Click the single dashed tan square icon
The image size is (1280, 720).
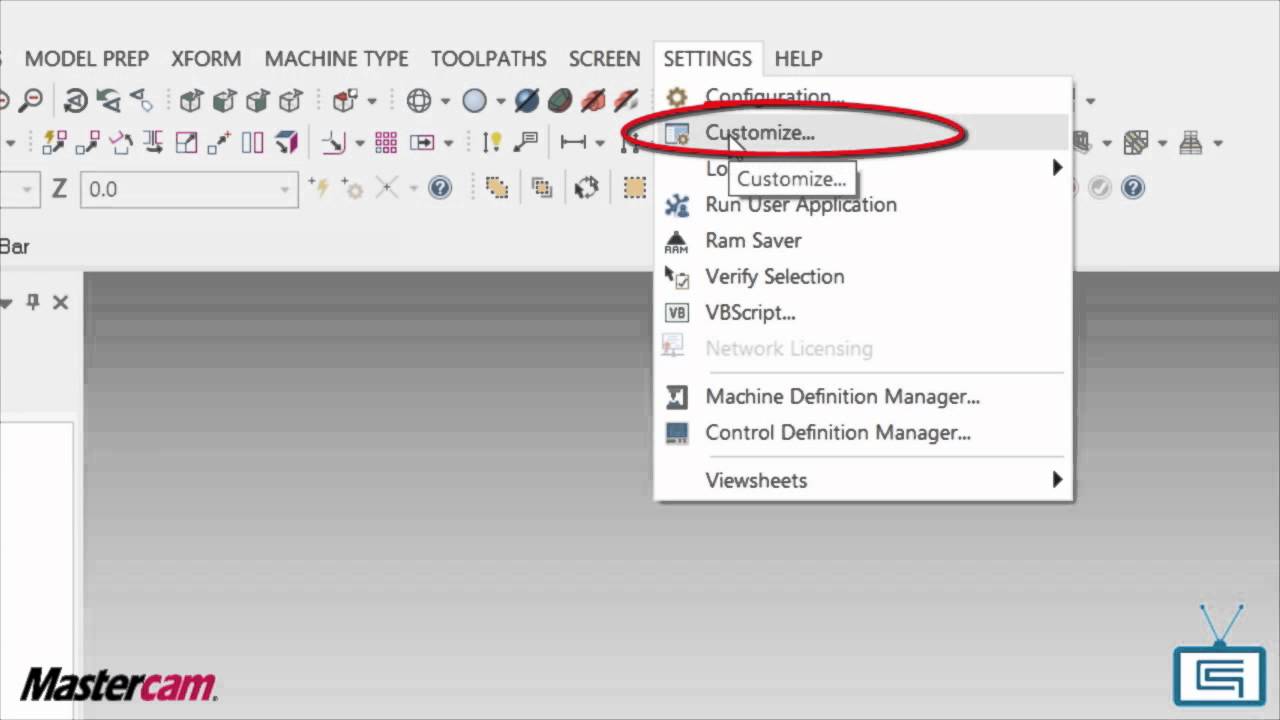pos(635,187)
